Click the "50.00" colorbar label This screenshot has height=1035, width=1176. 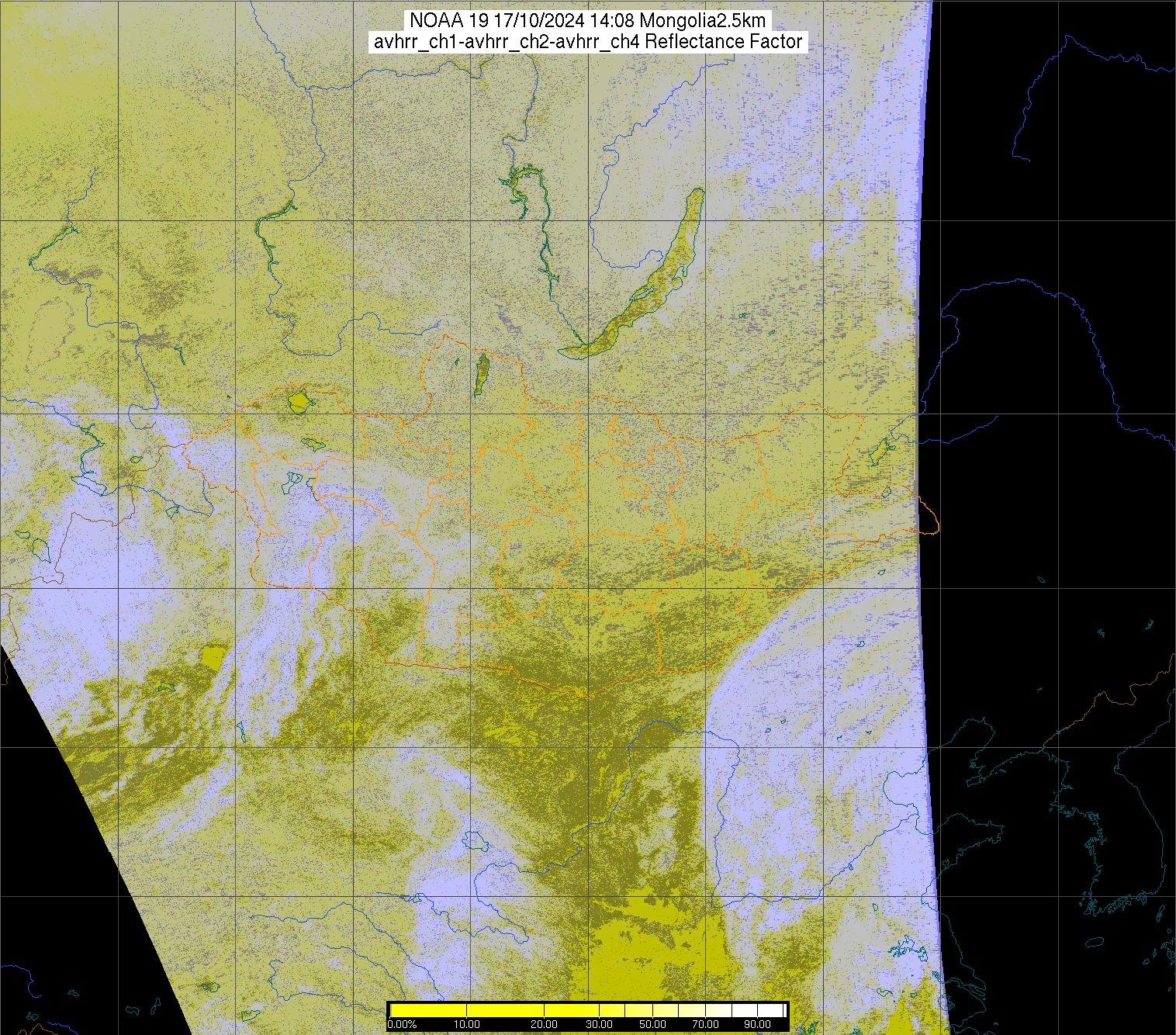pos(654,1025)
